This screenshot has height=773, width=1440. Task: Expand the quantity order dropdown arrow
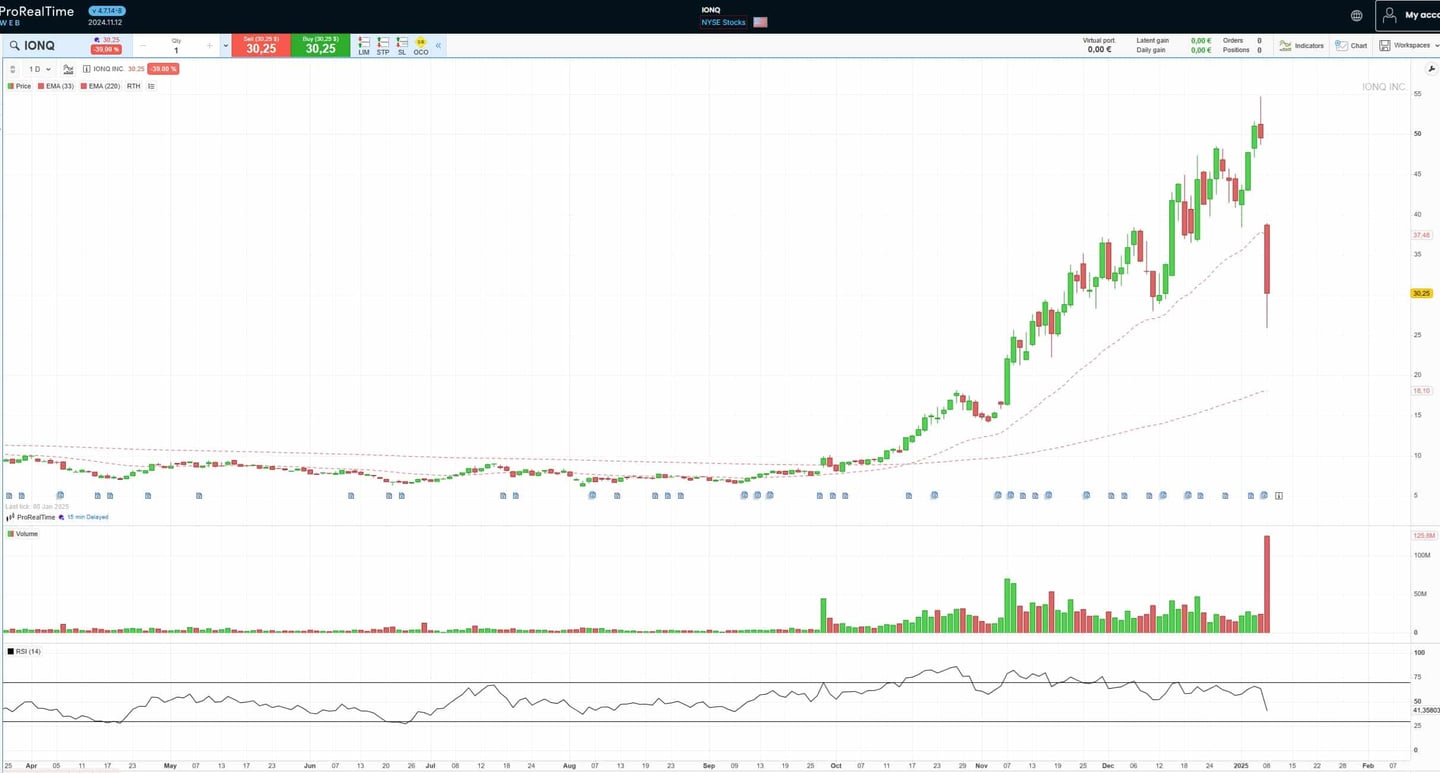coord(225,45)
